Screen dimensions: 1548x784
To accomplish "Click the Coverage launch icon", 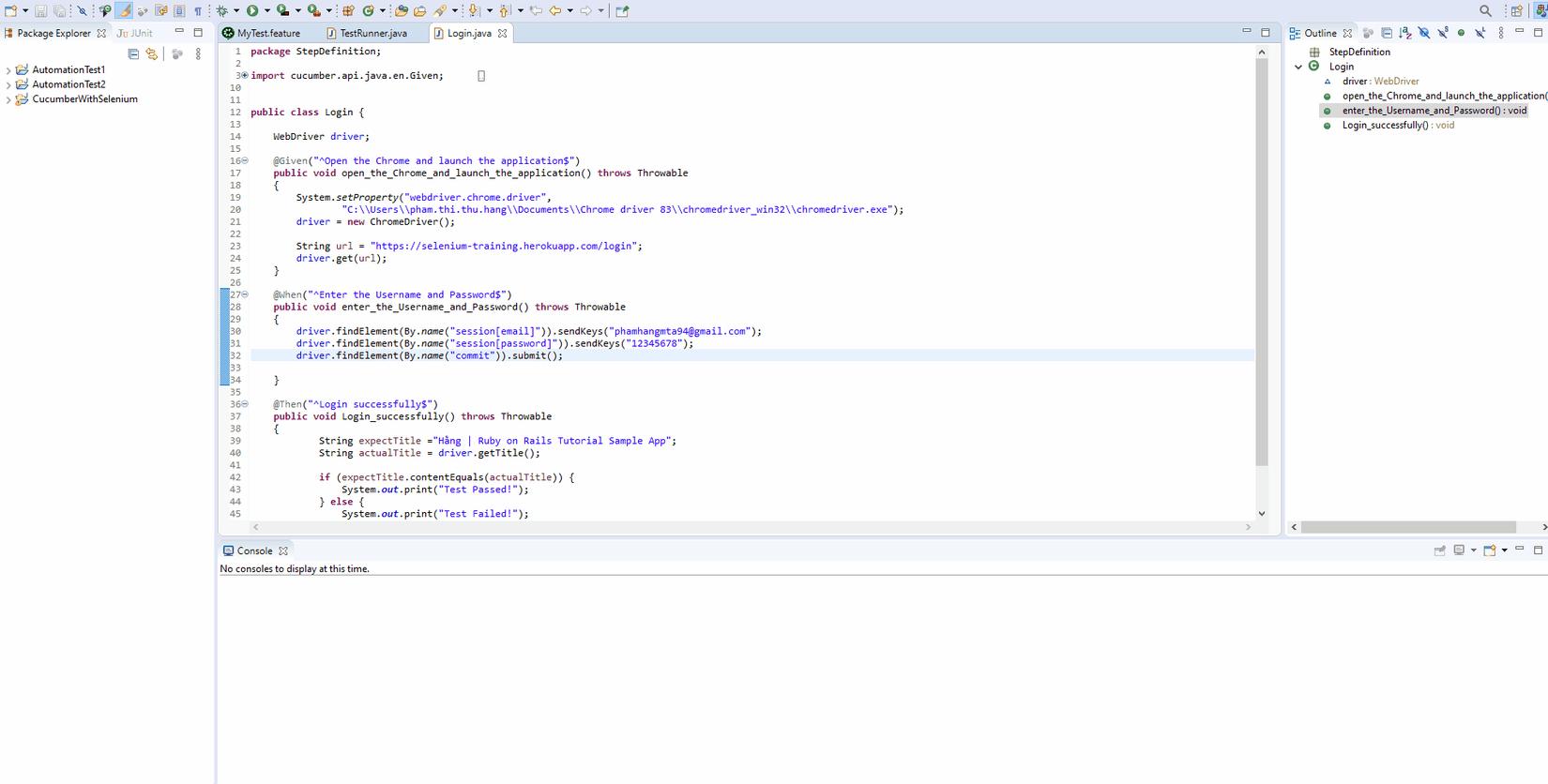I will 282,10.
